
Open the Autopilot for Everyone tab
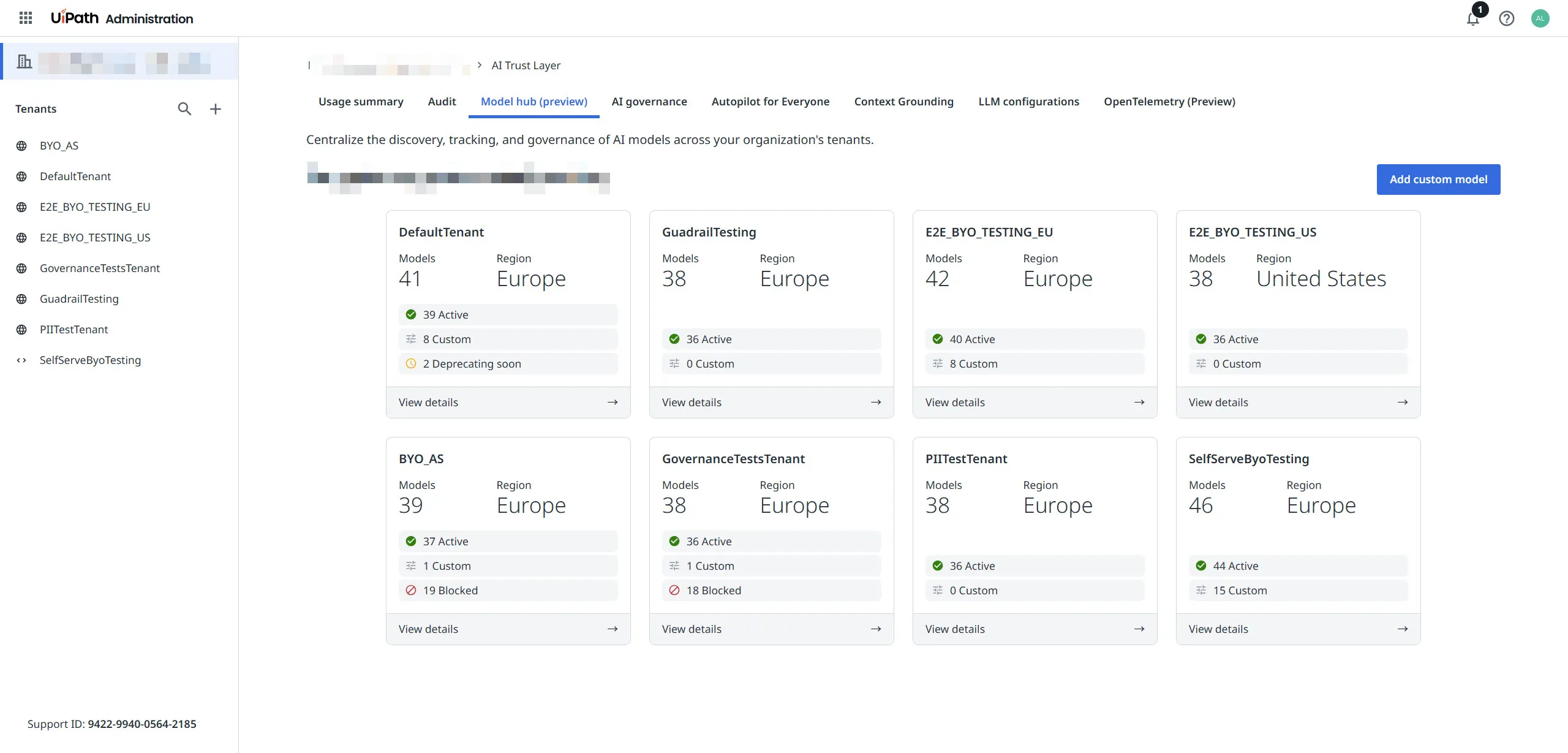pyautogui.click(x=771, y=102)
